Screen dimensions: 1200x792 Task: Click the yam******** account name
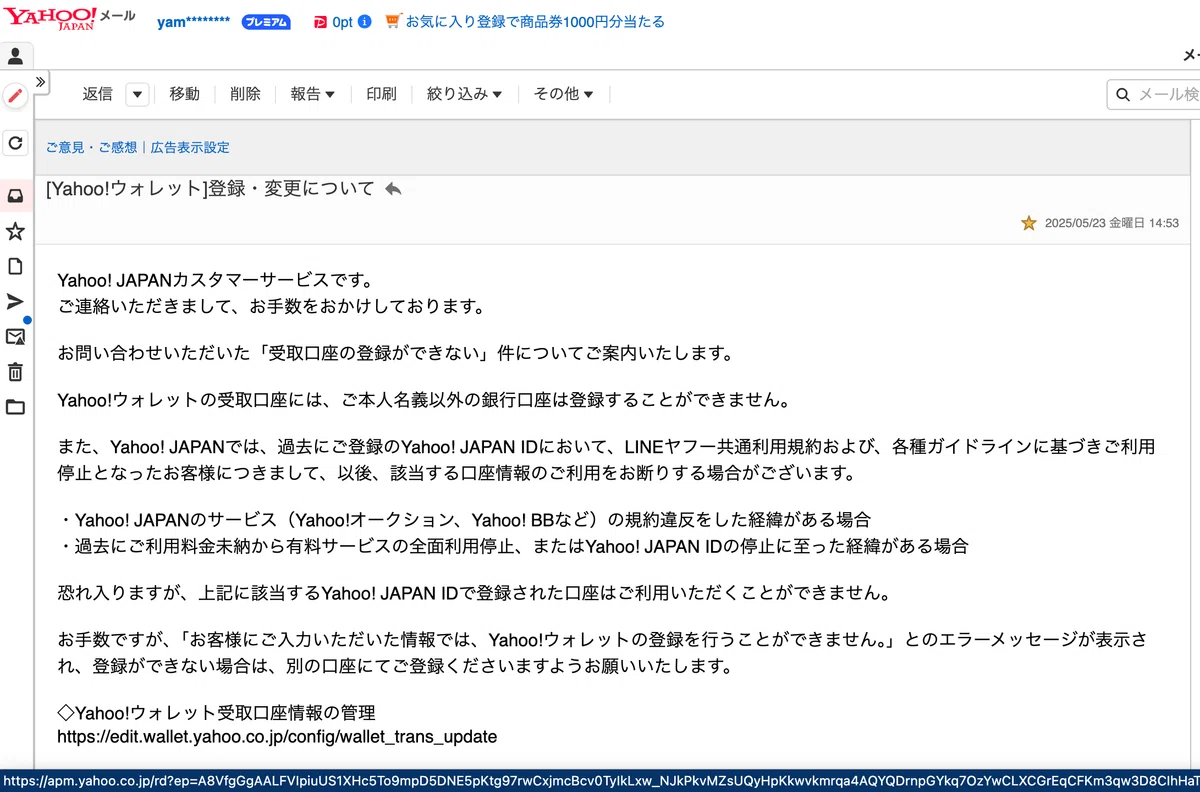click(x=194, y=22)
